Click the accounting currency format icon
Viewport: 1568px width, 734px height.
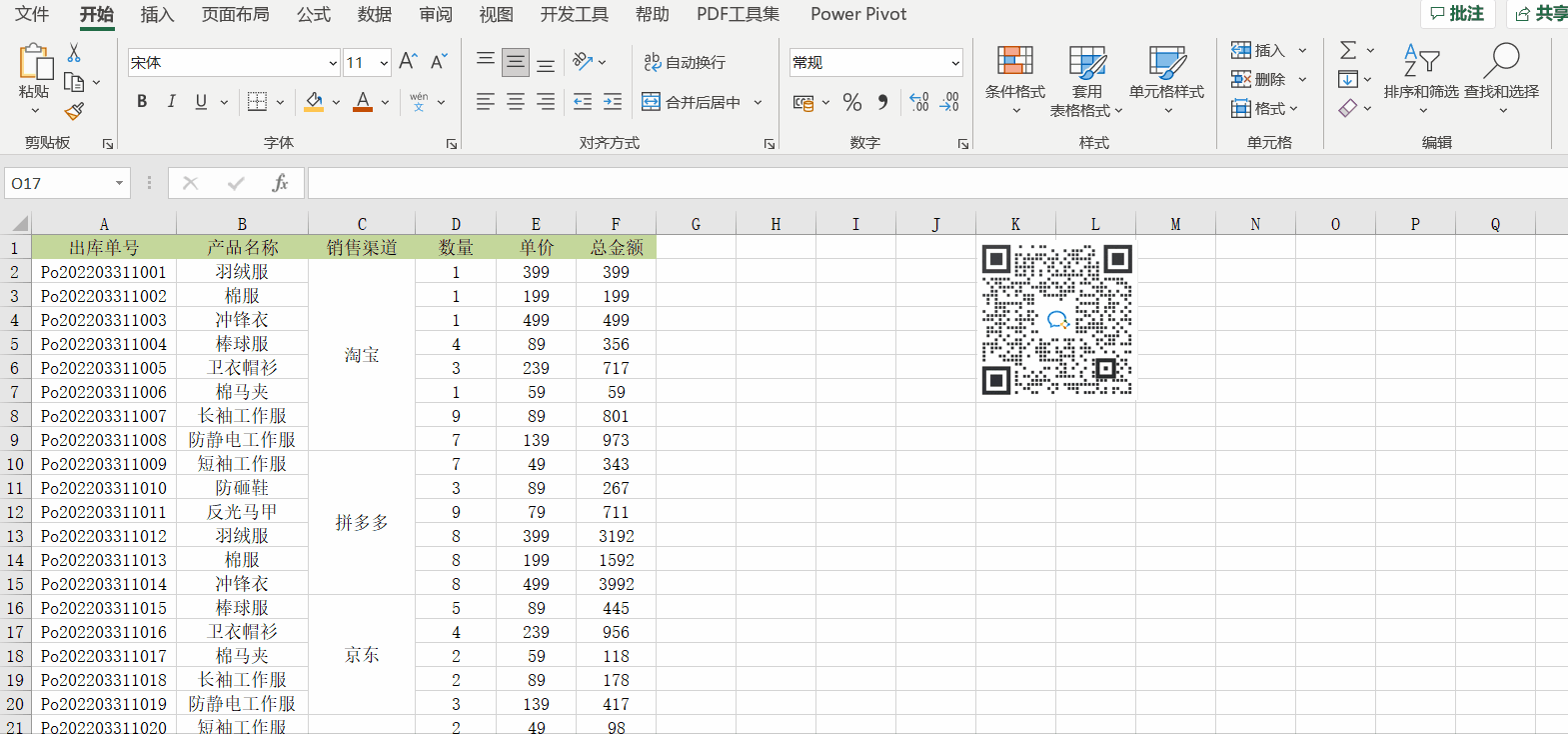(x=803, y=102)
